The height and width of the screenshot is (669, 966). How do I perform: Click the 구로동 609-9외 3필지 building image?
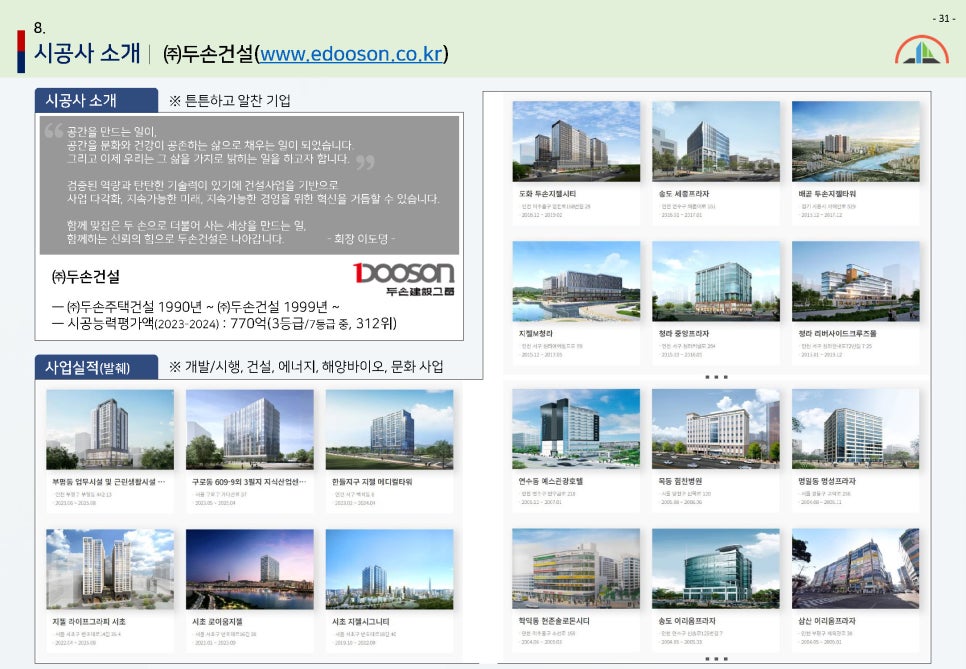tap(250, 429)
